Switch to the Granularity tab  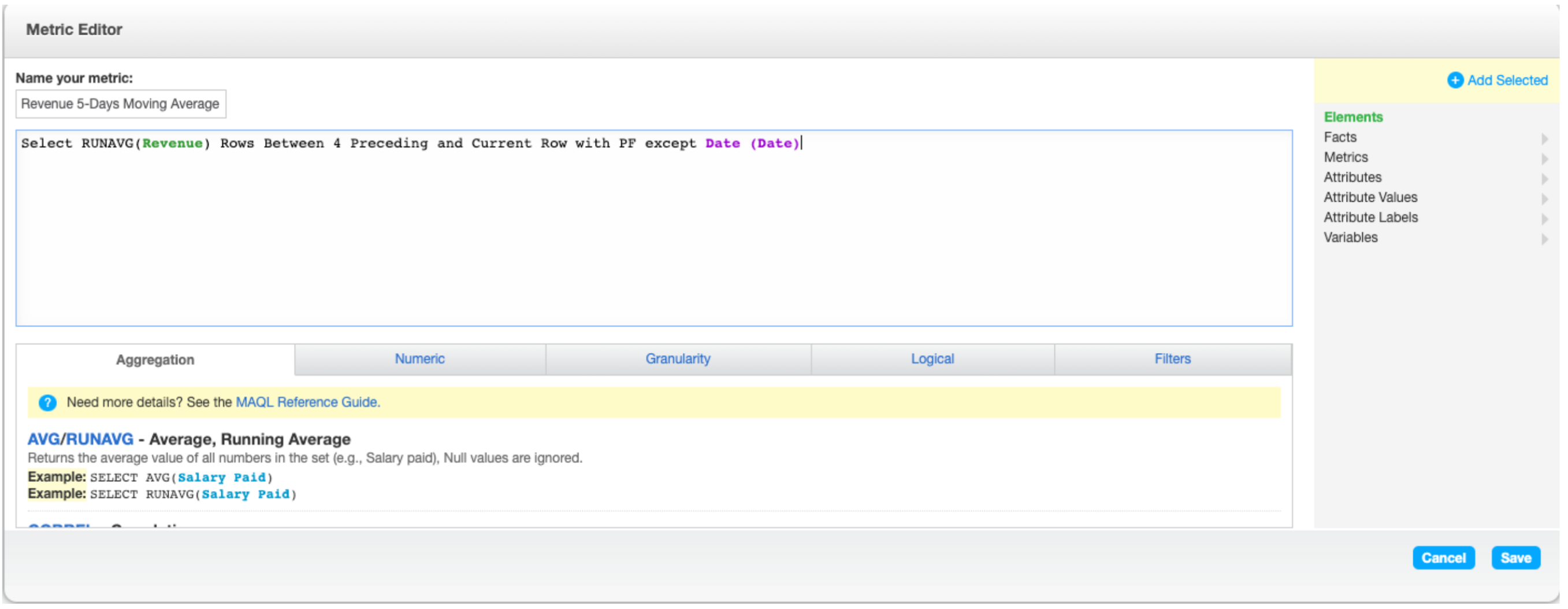click(x=677, y=359)
